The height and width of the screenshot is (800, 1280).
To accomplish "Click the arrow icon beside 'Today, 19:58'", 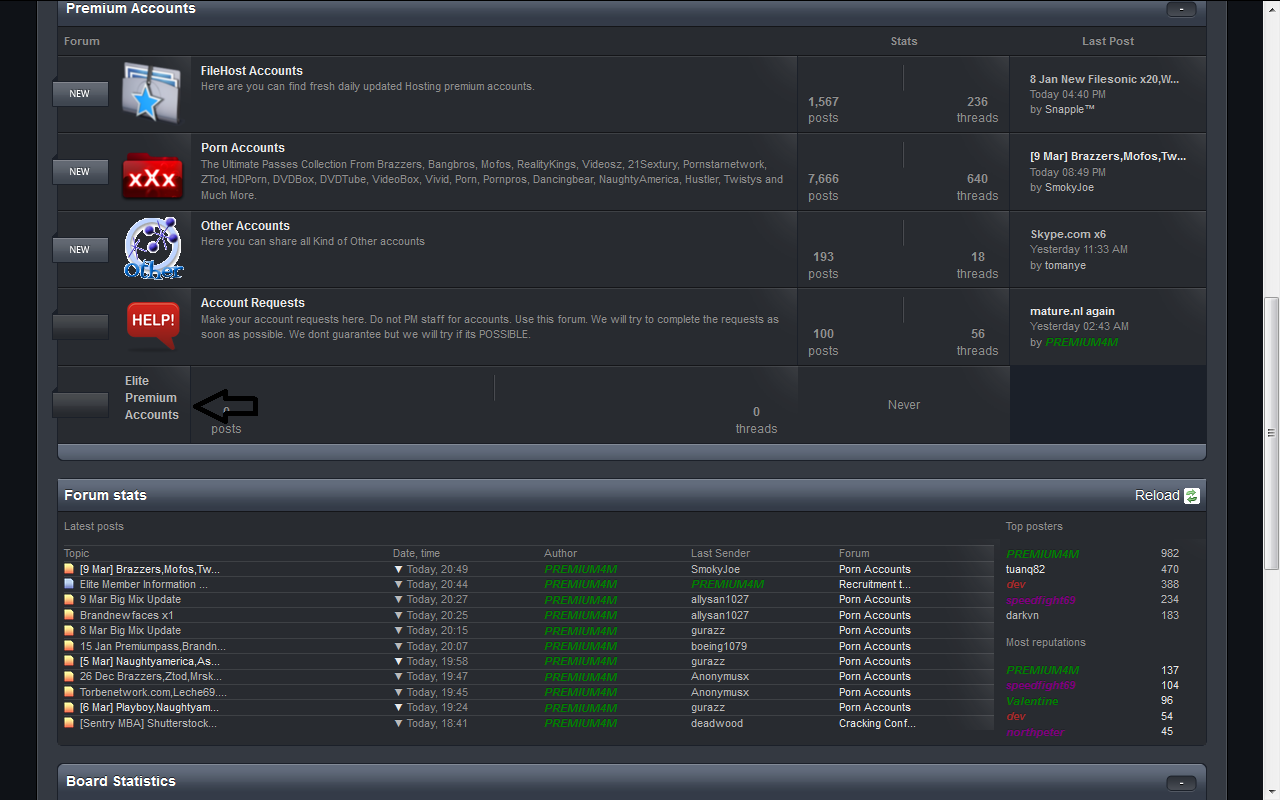I will (399, 662).
